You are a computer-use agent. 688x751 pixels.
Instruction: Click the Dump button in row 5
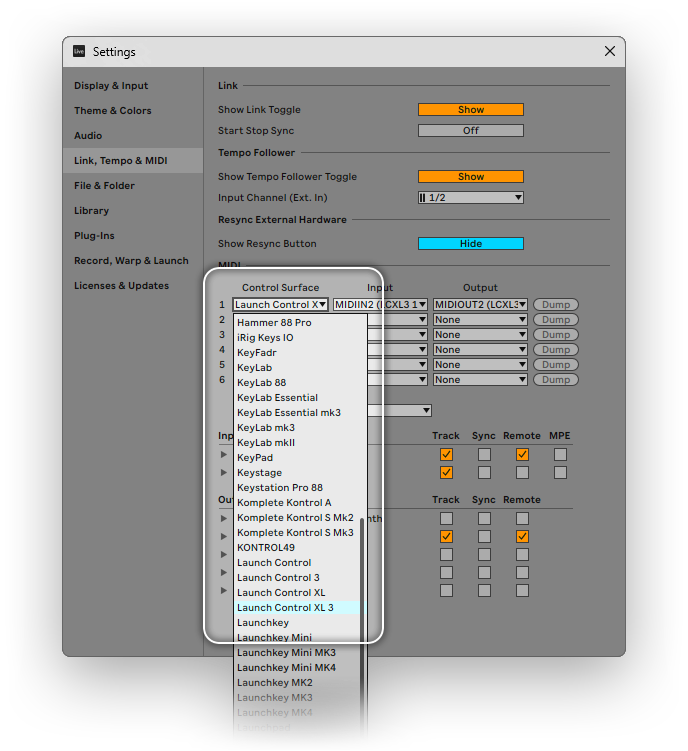point(556,365)
